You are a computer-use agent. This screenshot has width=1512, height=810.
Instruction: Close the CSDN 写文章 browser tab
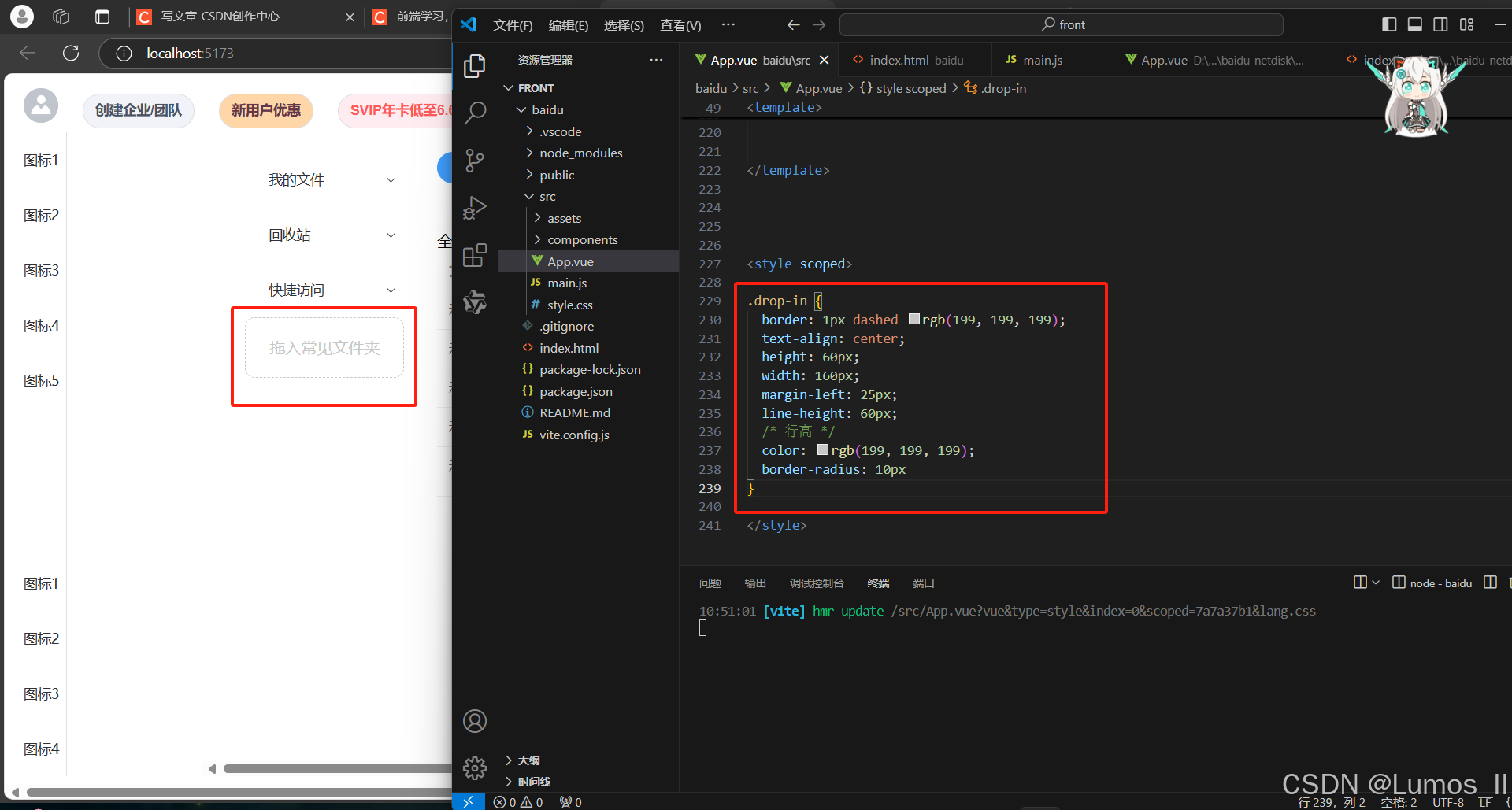click(350, 17)
